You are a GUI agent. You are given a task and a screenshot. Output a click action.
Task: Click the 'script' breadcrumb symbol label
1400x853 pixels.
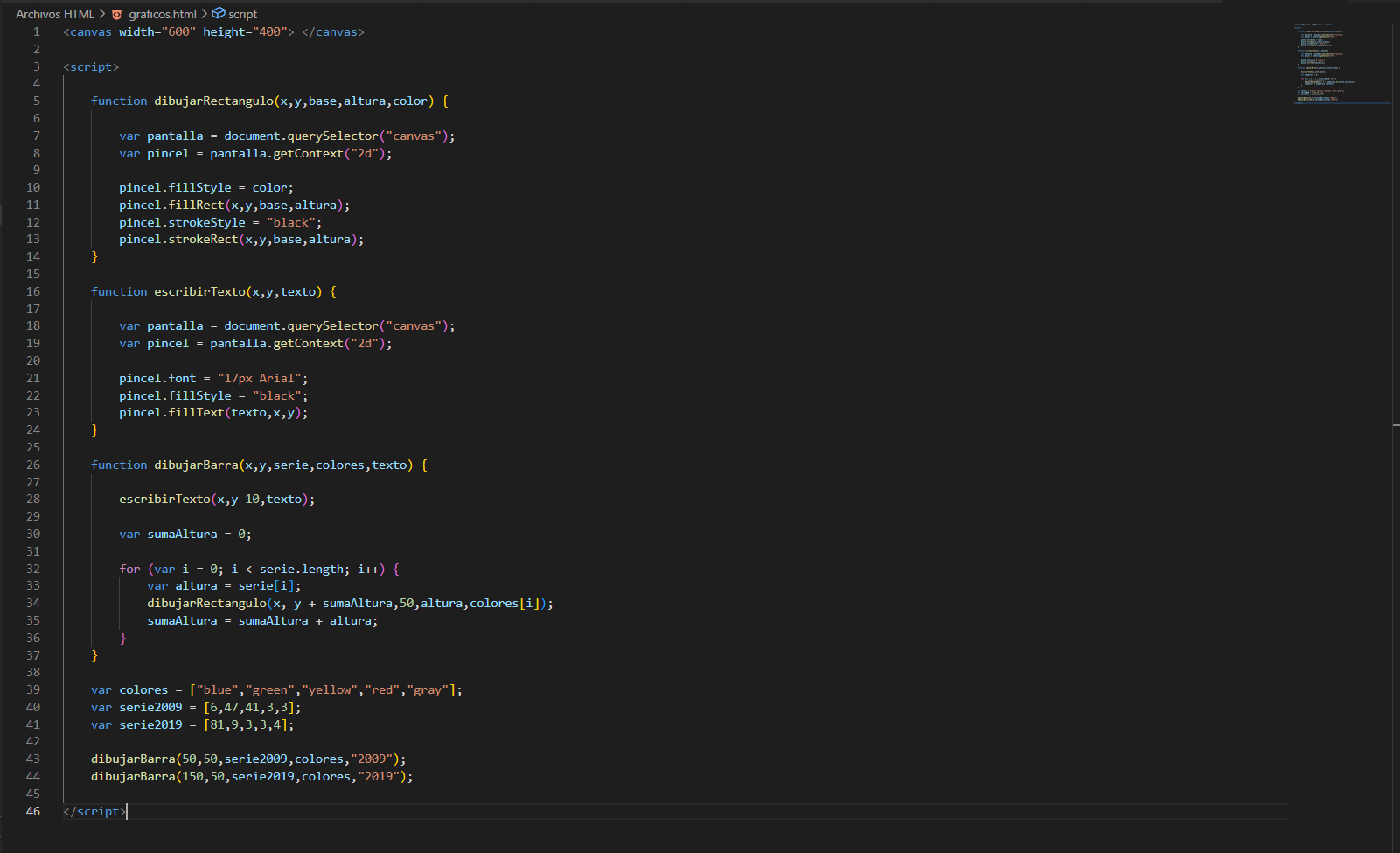coord(242,14)
